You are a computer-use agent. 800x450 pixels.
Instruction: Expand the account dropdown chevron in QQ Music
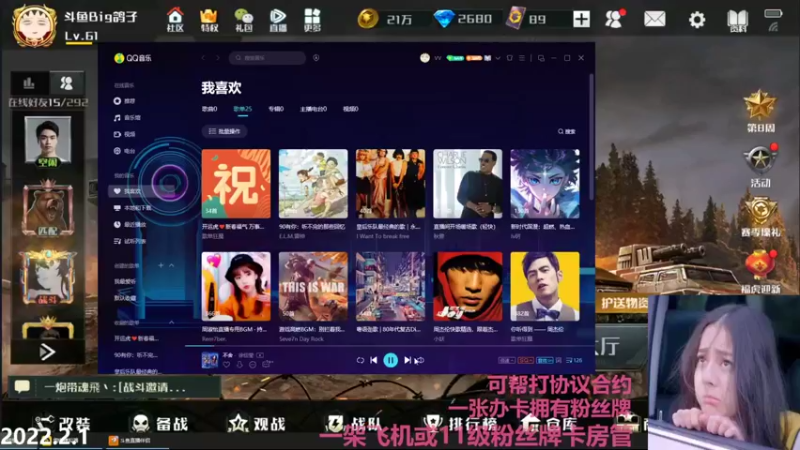coord(498,58)
